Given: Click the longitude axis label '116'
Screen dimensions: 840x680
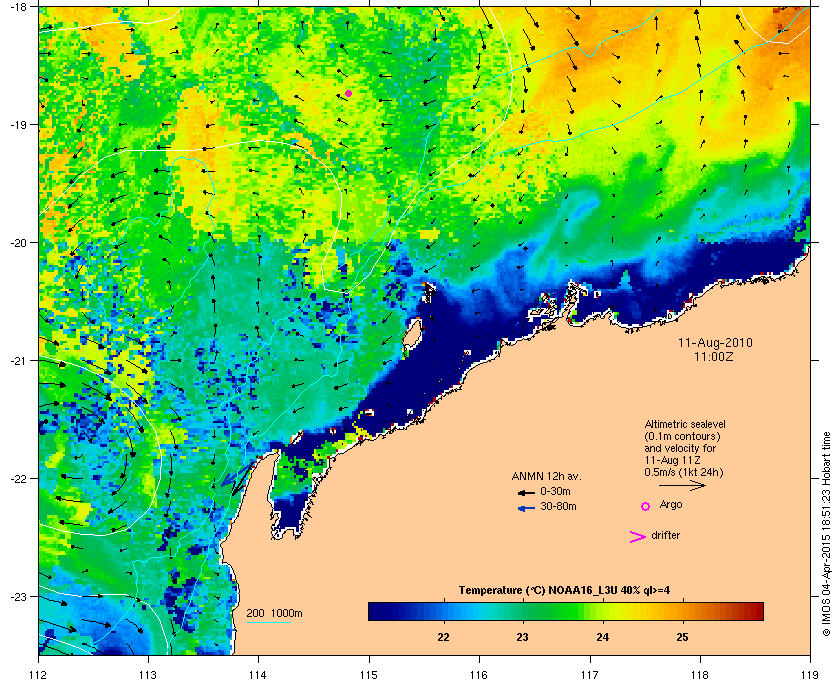Looking at the screenshot, I should (479, 674).
